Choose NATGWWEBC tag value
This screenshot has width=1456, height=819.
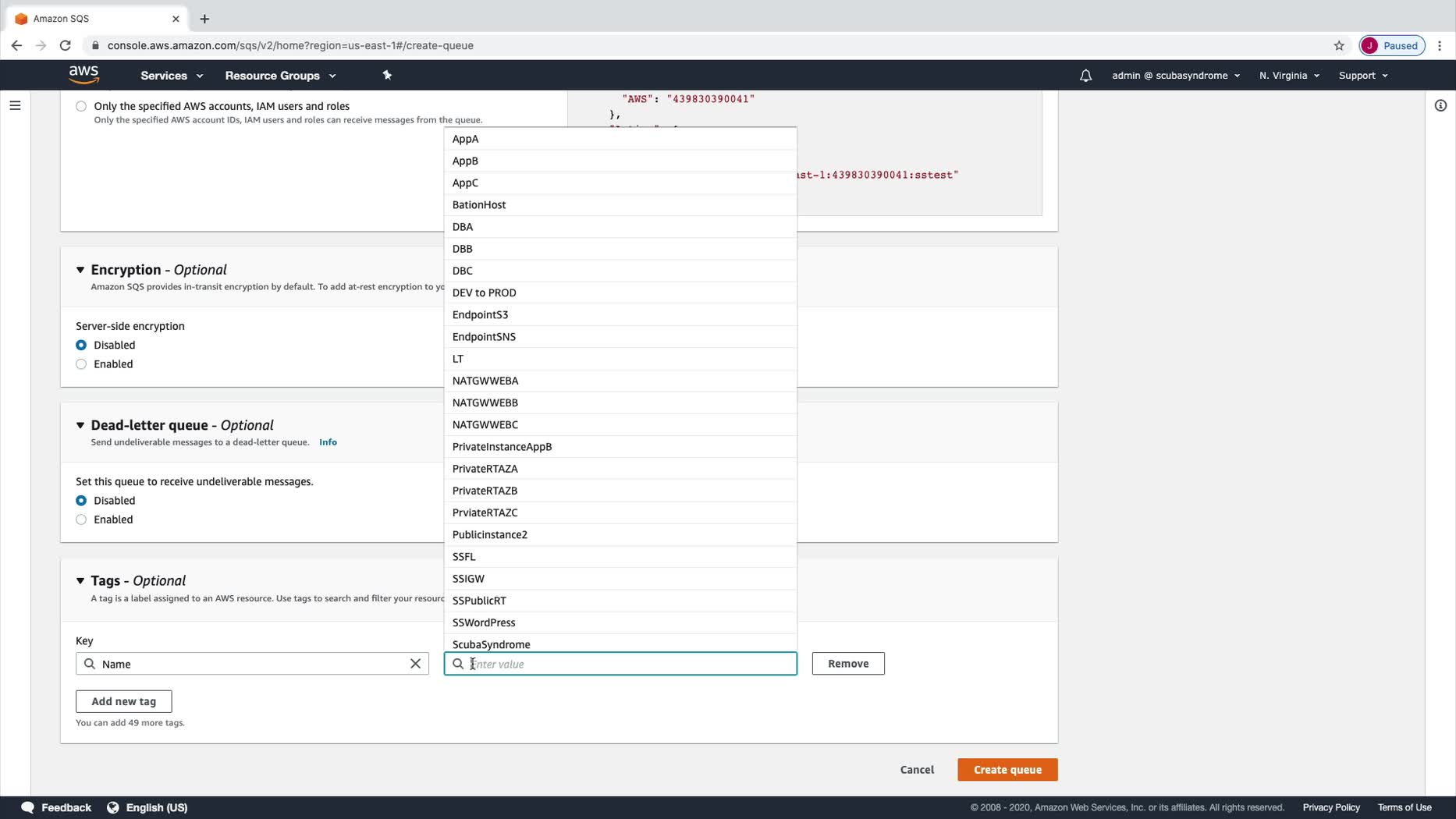coord(620,424)
